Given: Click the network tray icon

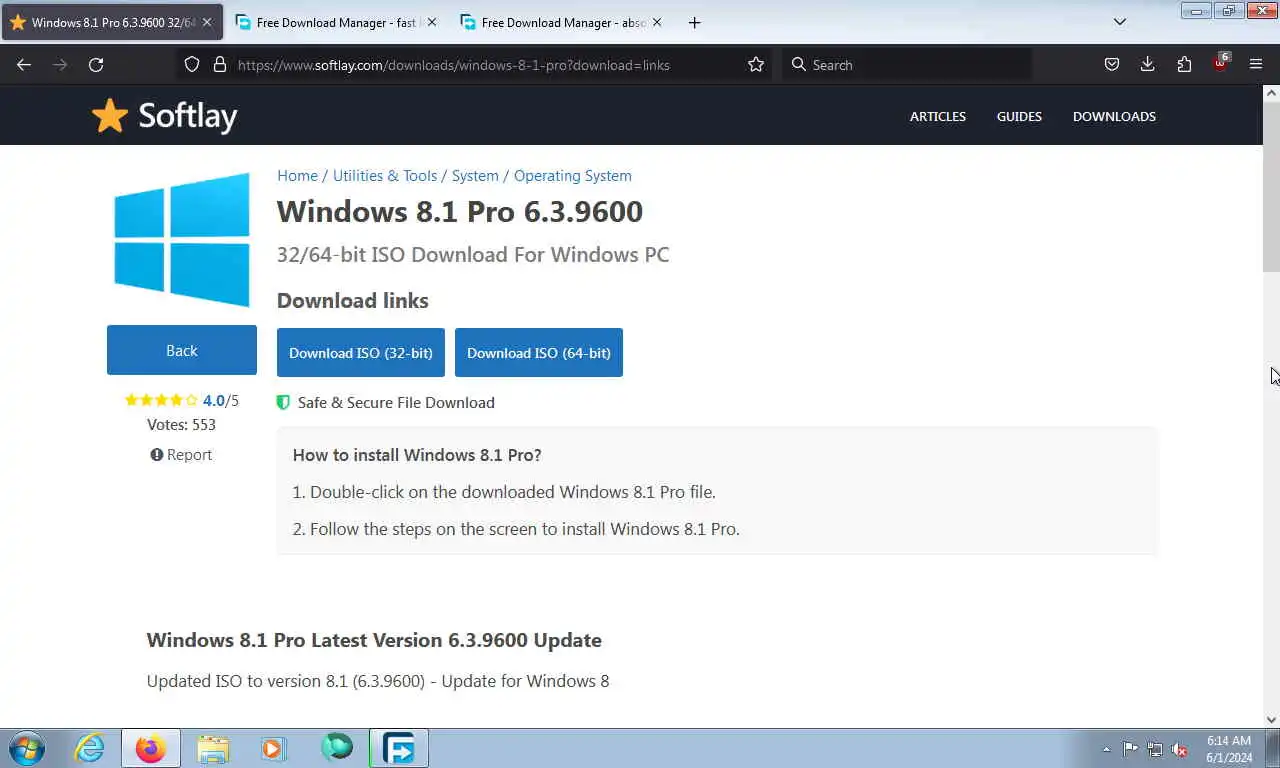Looking at the screenshot, I should [1155, 749].
